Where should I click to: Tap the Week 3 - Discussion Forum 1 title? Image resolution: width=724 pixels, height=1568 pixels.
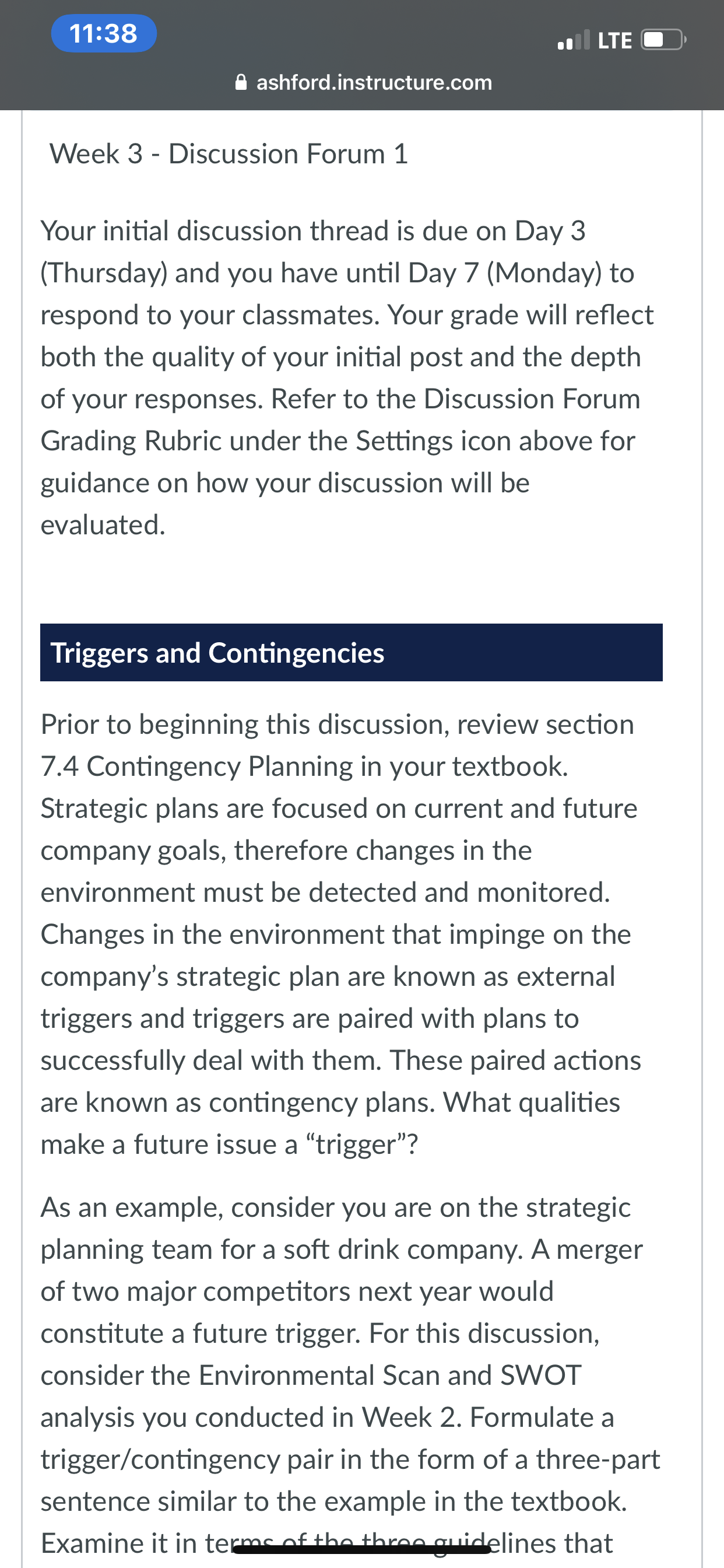(228, 153)
